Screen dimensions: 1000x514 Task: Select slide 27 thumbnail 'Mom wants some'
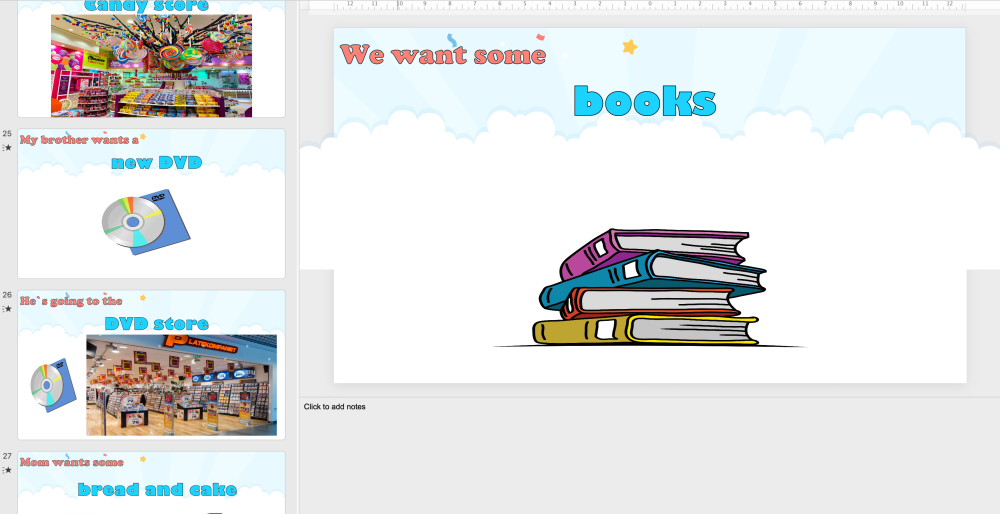pos(151,483)
